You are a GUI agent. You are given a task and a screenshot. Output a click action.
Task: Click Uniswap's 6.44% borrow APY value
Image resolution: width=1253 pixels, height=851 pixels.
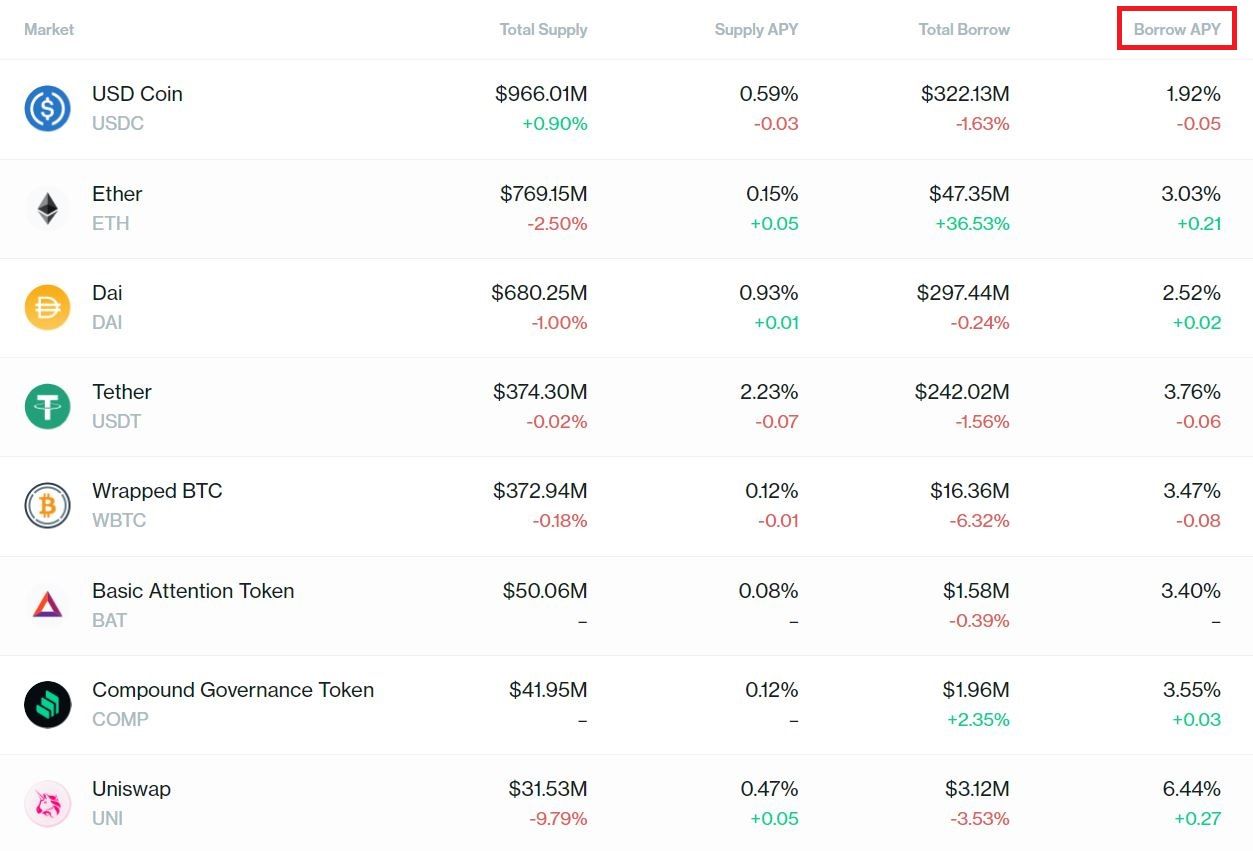coord(1191,789)
